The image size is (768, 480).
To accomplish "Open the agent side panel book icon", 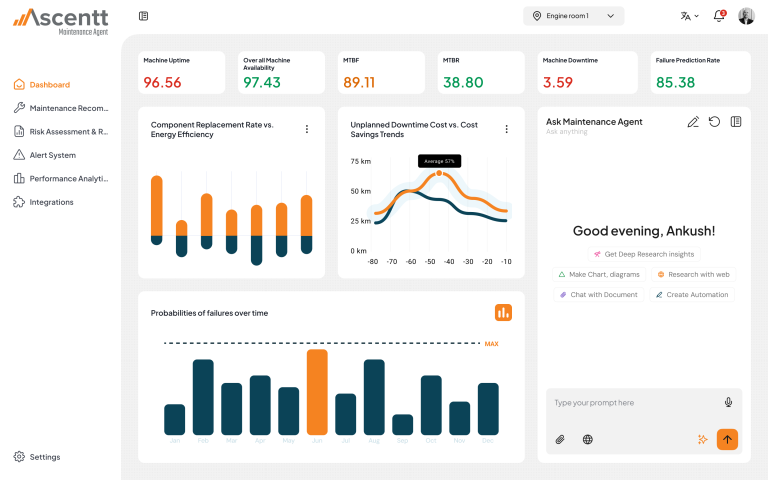I will pyautogui.click(x=736, y=122).
